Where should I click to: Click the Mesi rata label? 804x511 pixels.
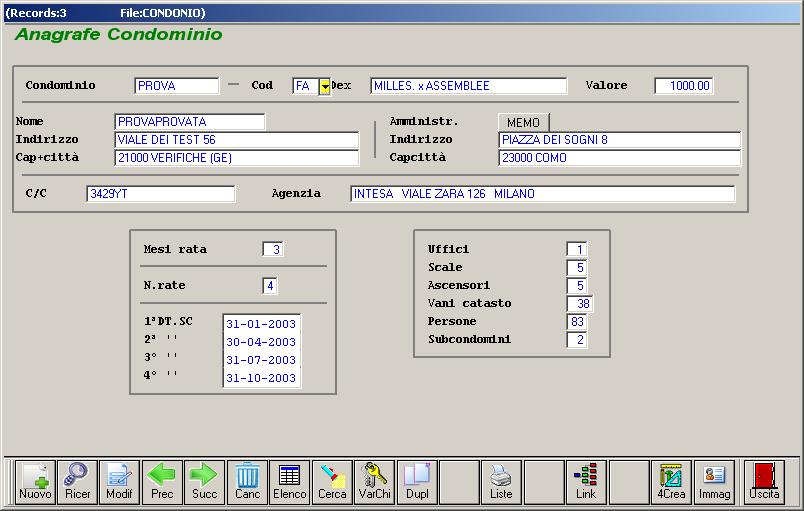click(175, 249)
